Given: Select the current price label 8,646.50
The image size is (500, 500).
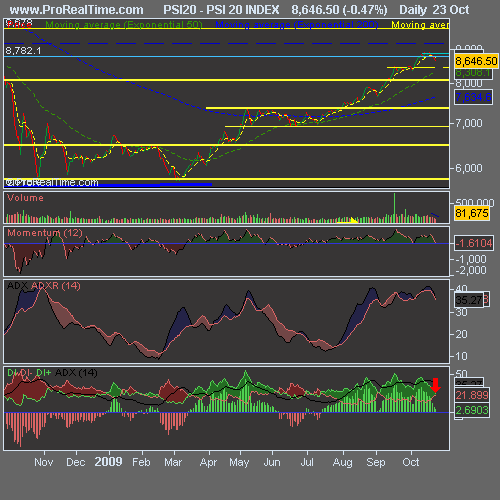Looking at the screenshot, I should pyautogui.click(x=476, y=61).
